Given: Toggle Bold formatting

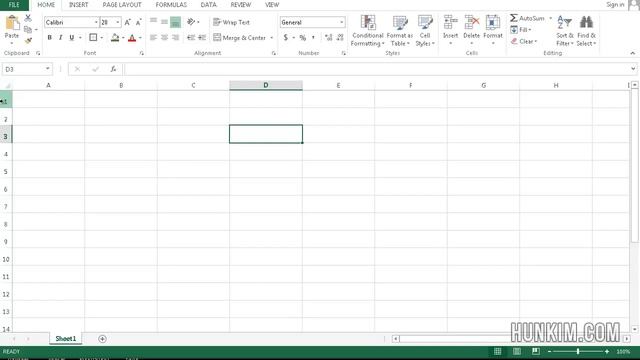Looking at the screenshot, I should (49, 38).
